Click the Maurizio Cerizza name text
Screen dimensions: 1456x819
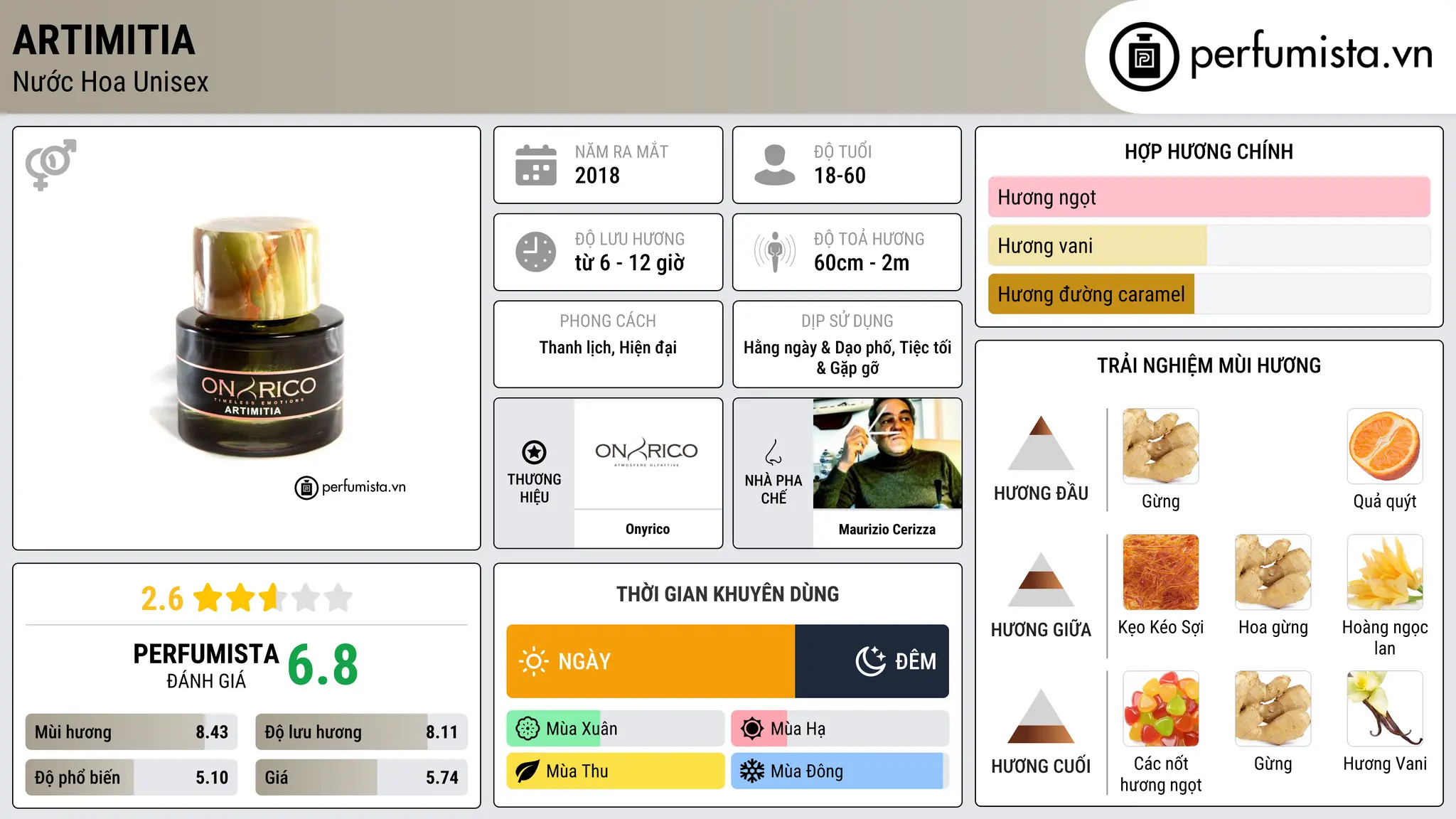point(887,529)
